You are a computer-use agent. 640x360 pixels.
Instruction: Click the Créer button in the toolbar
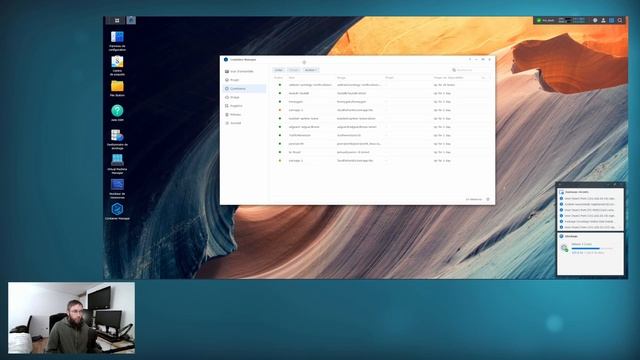(279, 70)
